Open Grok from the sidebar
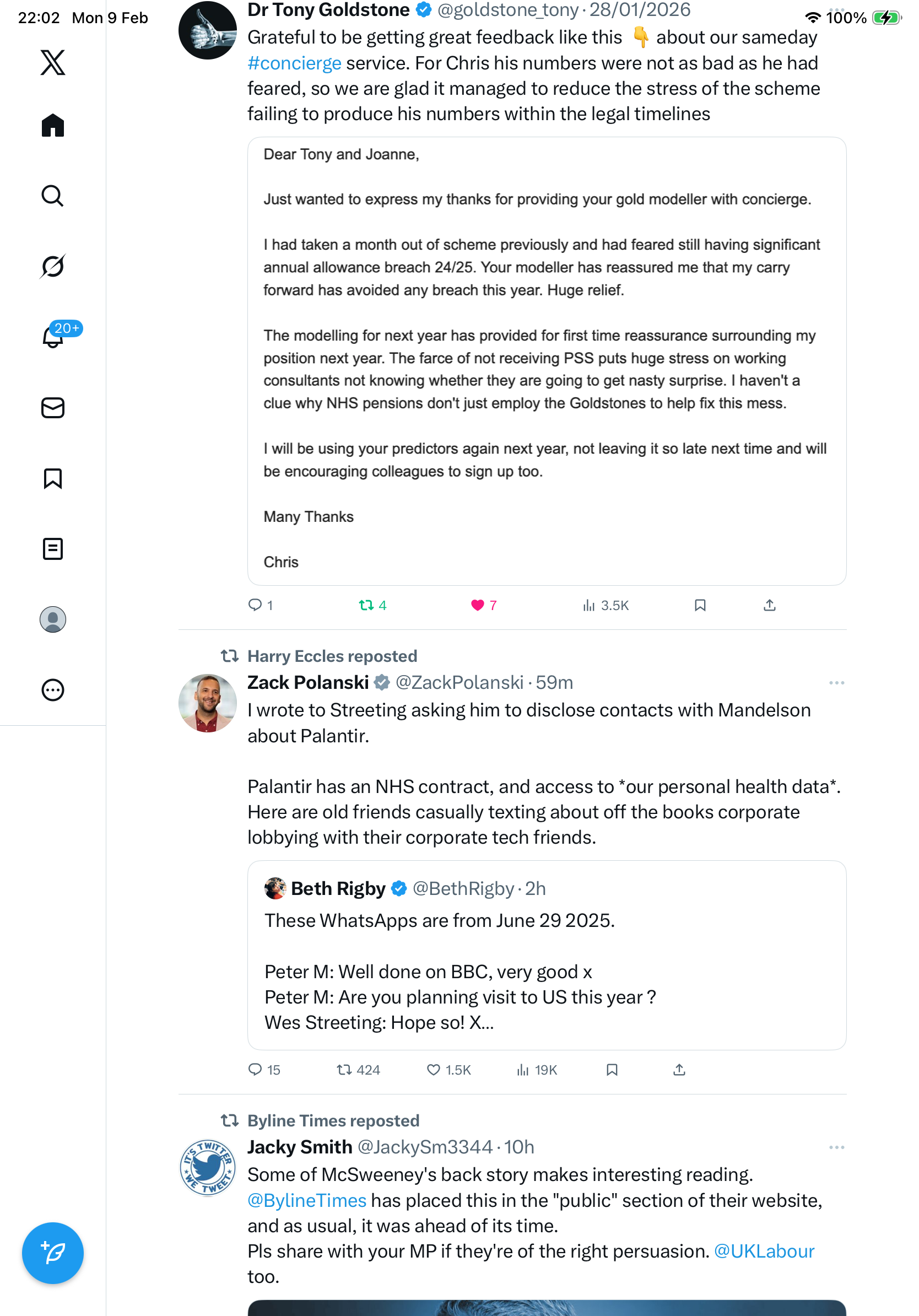919x1316 pixels. [53, 267]
